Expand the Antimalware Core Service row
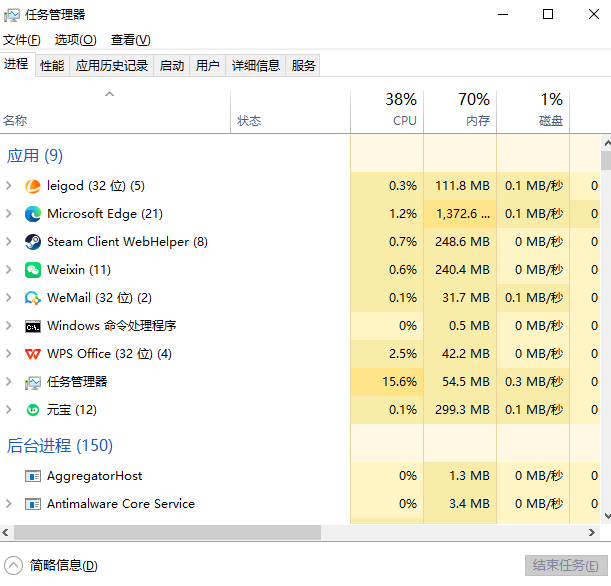The height and width of the screenshot is (586, 611). (x=9, y=504)
